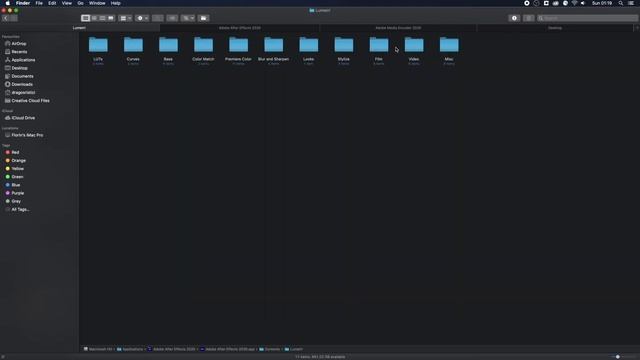Filter by the Green tag
Image resolution: width=640 pixels, height=360 pixels.
[x=17, y=177]
